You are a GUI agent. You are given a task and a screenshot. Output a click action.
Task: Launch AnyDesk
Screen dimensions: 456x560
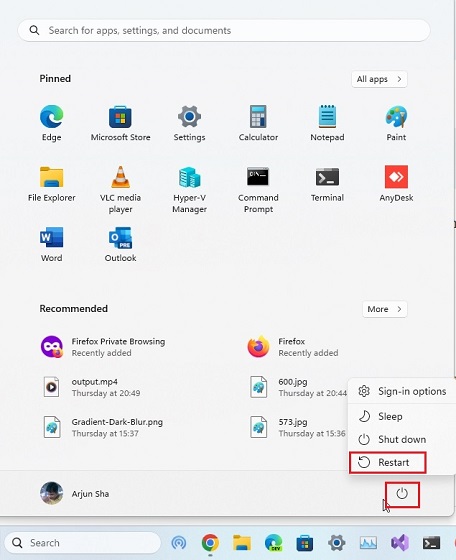click(396, 184)
